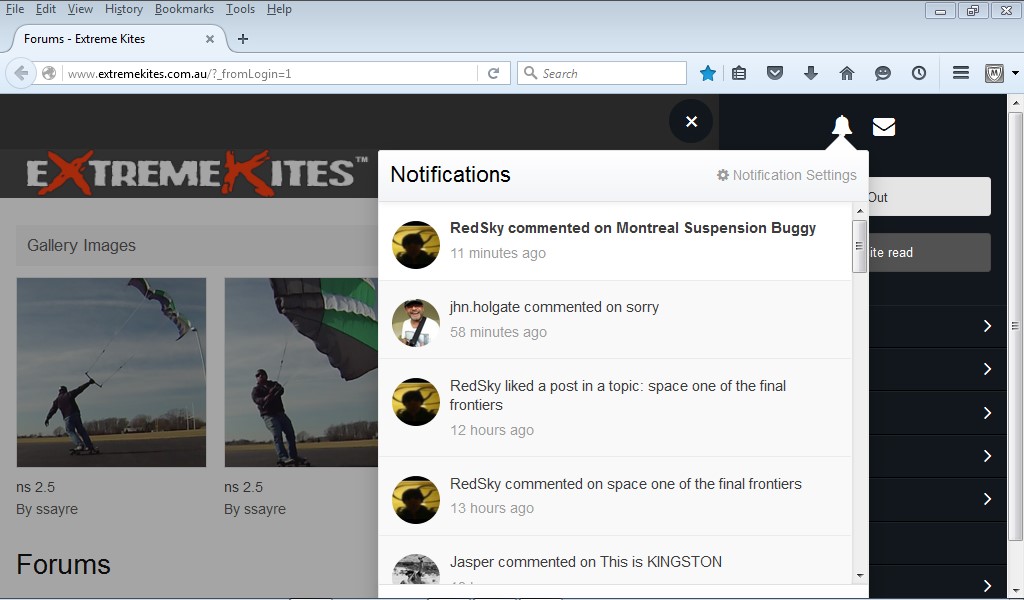Open the History menu
Viewport: 1024px width, 600px height.
click(x=124, y=9)
